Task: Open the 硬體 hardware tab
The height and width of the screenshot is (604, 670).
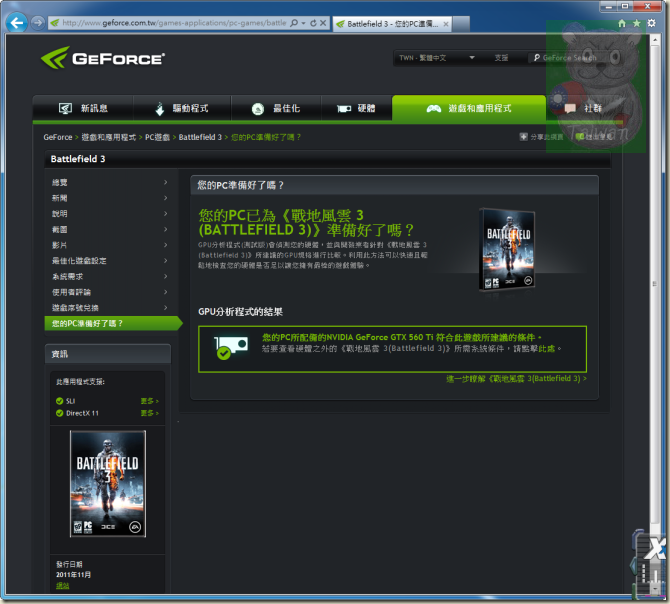Action: [356, 108]
